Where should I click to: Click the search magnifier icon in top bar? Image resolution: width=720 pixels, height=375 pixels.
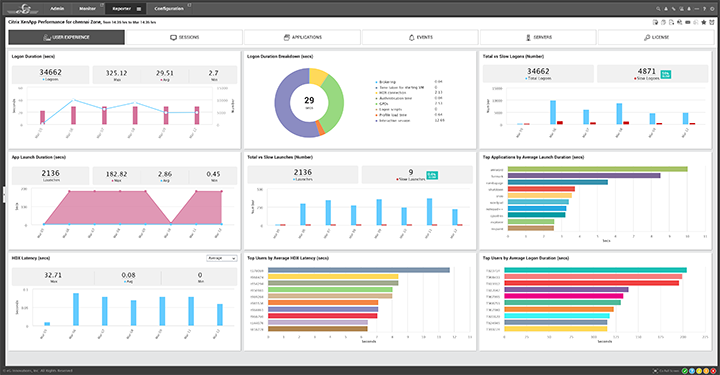658,9
